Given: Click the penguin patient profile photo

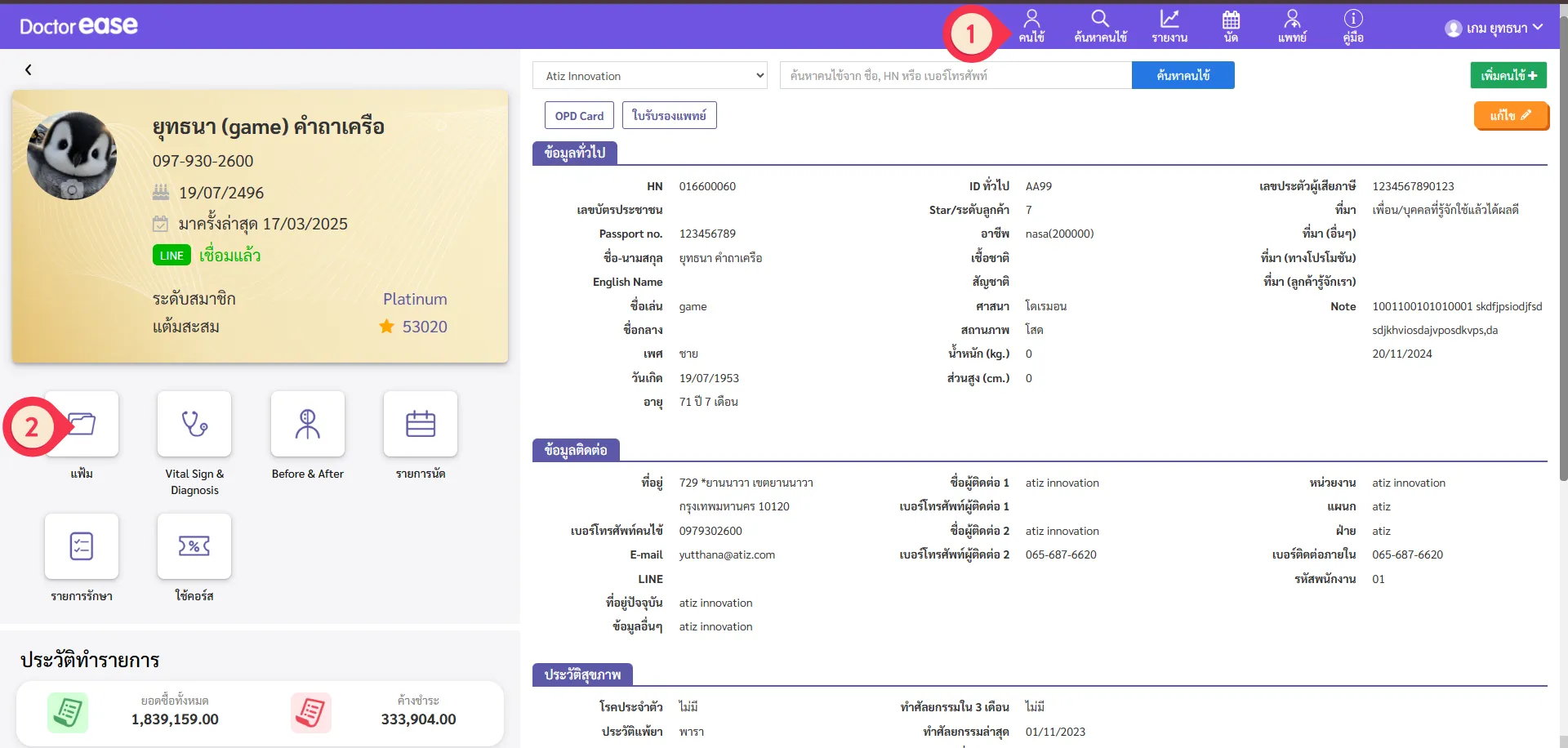Looking at the screenshot, I should pyautogui.click(x=72, y=155).
